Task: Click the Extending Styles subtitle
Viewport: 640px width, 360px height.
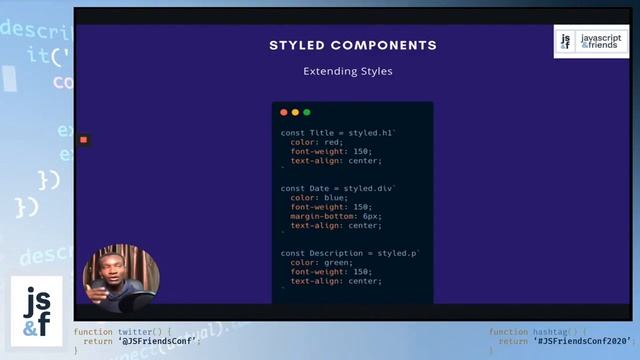Action: tap(348, 71)
